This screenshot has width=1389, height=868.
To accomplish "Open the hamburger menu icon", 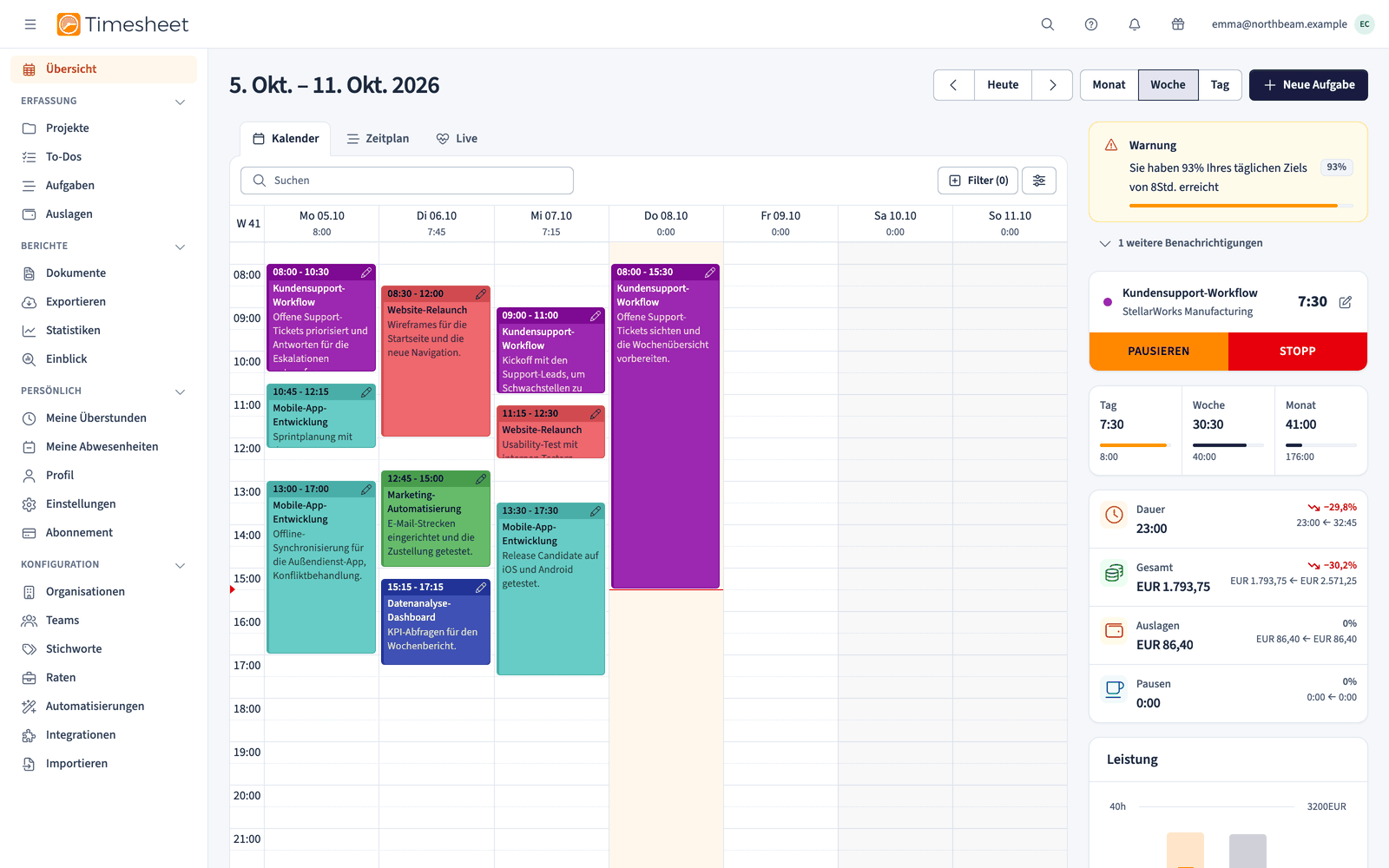I will (x=30, y=24).
